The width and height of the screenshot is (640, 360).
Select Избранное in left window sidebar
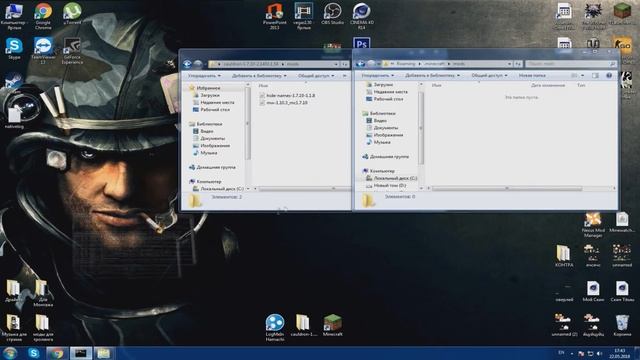click(208, 88)
